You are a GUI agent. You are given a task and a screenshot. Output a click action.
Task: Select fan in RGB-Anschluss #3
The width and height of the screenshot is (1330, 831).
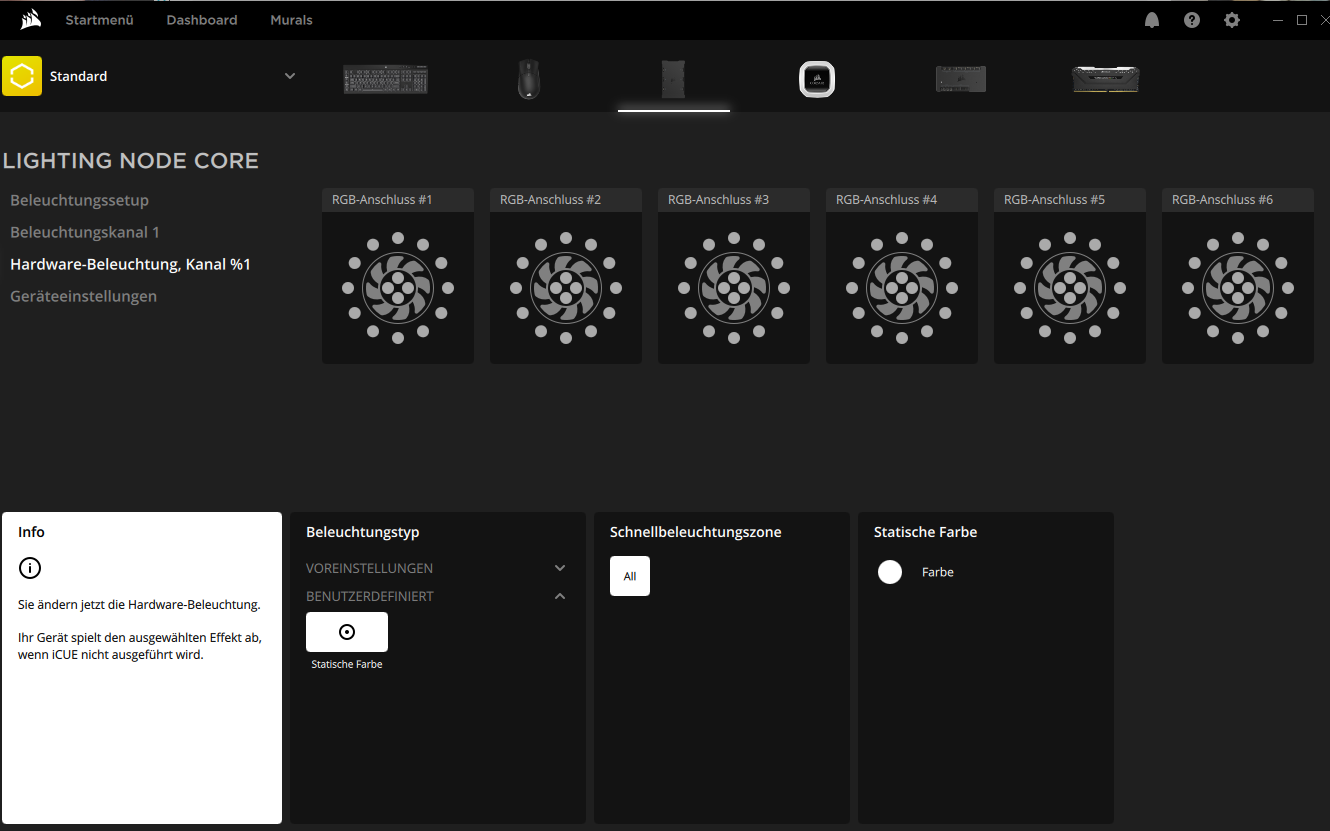734,288
